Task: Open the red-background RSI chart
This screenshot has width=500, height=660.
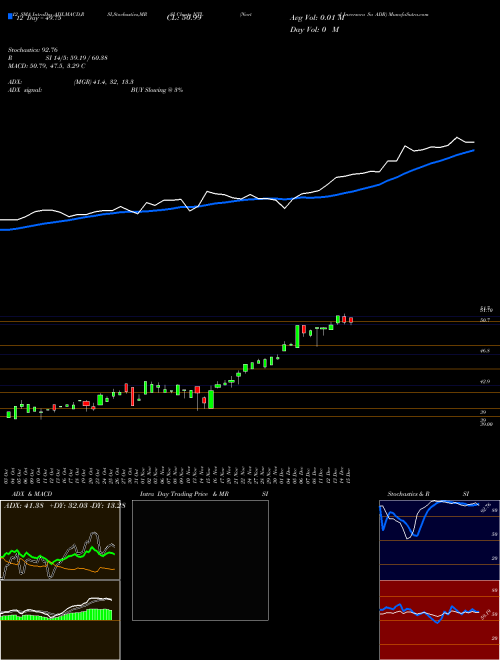Action: [x=439, y=620]
